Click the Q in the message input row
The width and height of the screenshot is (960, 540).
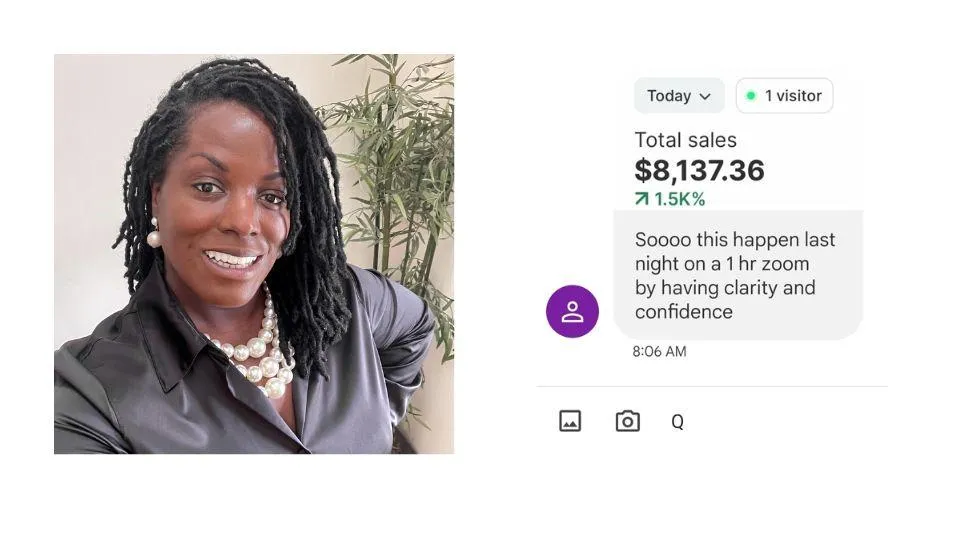677,422
